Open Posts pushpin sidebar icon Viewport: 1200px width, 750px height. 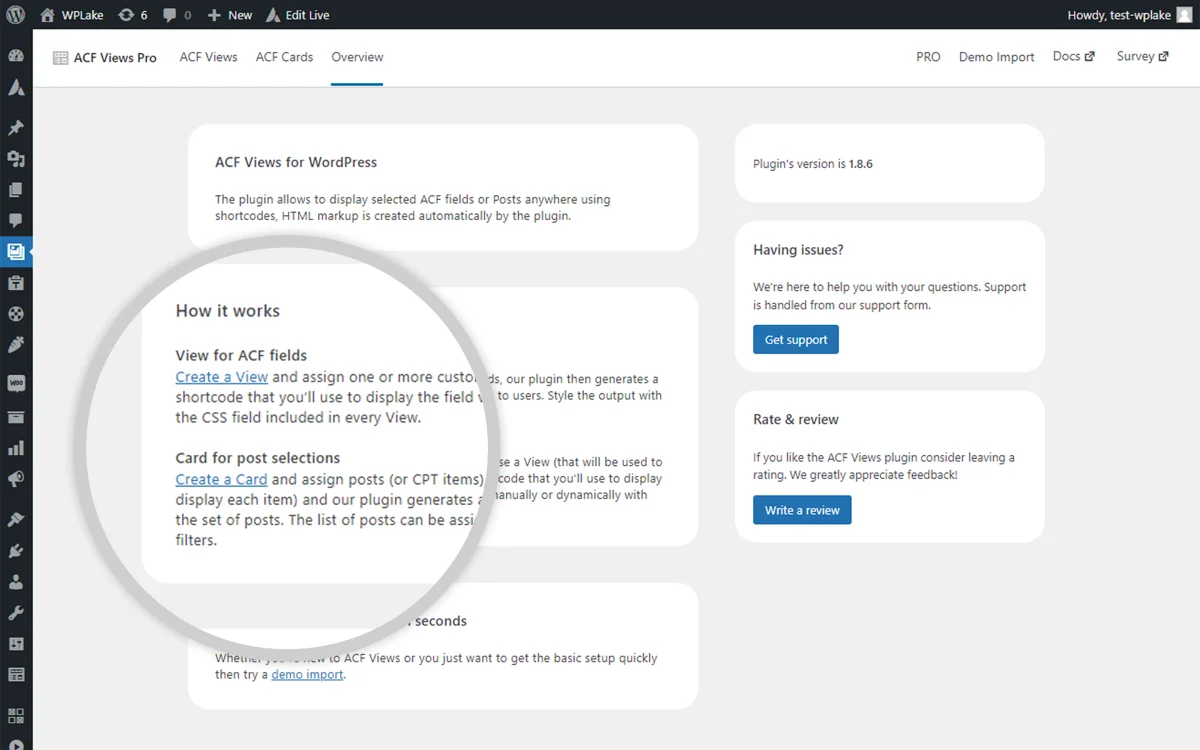coord(16,128)
